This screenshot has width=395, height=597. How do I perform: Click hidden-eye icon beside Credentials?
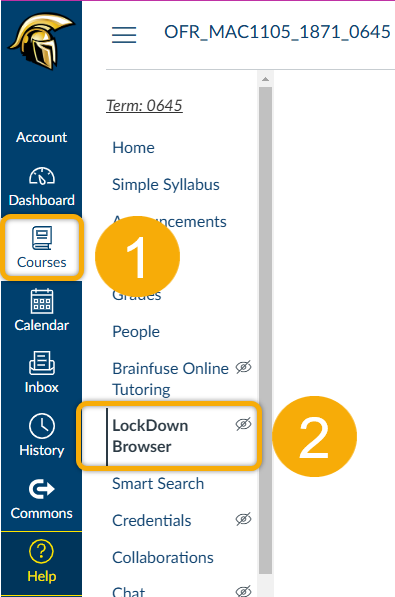click(x=243, y=519)
